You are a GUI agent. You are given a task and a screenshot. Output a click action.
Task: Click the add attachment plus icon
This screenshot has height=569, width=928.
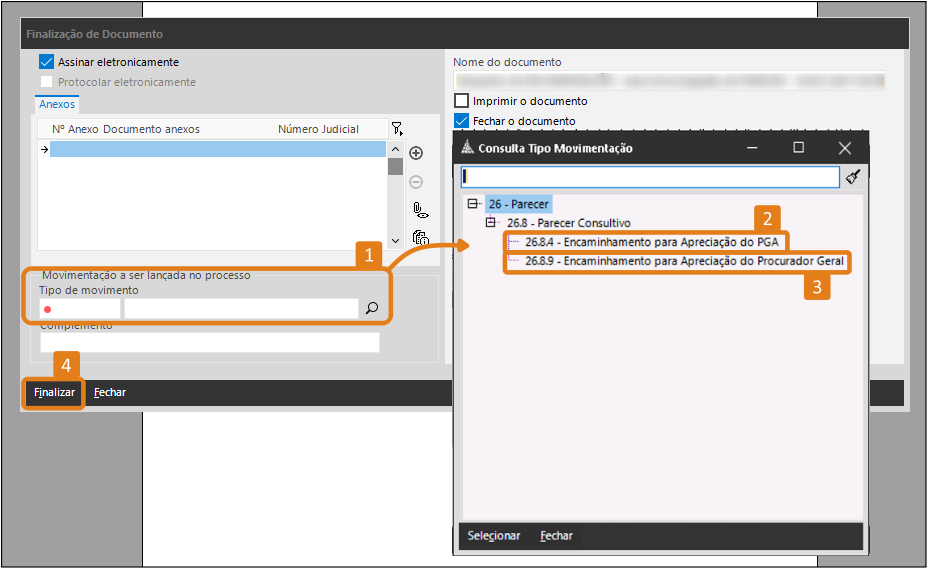click(416, 153)
